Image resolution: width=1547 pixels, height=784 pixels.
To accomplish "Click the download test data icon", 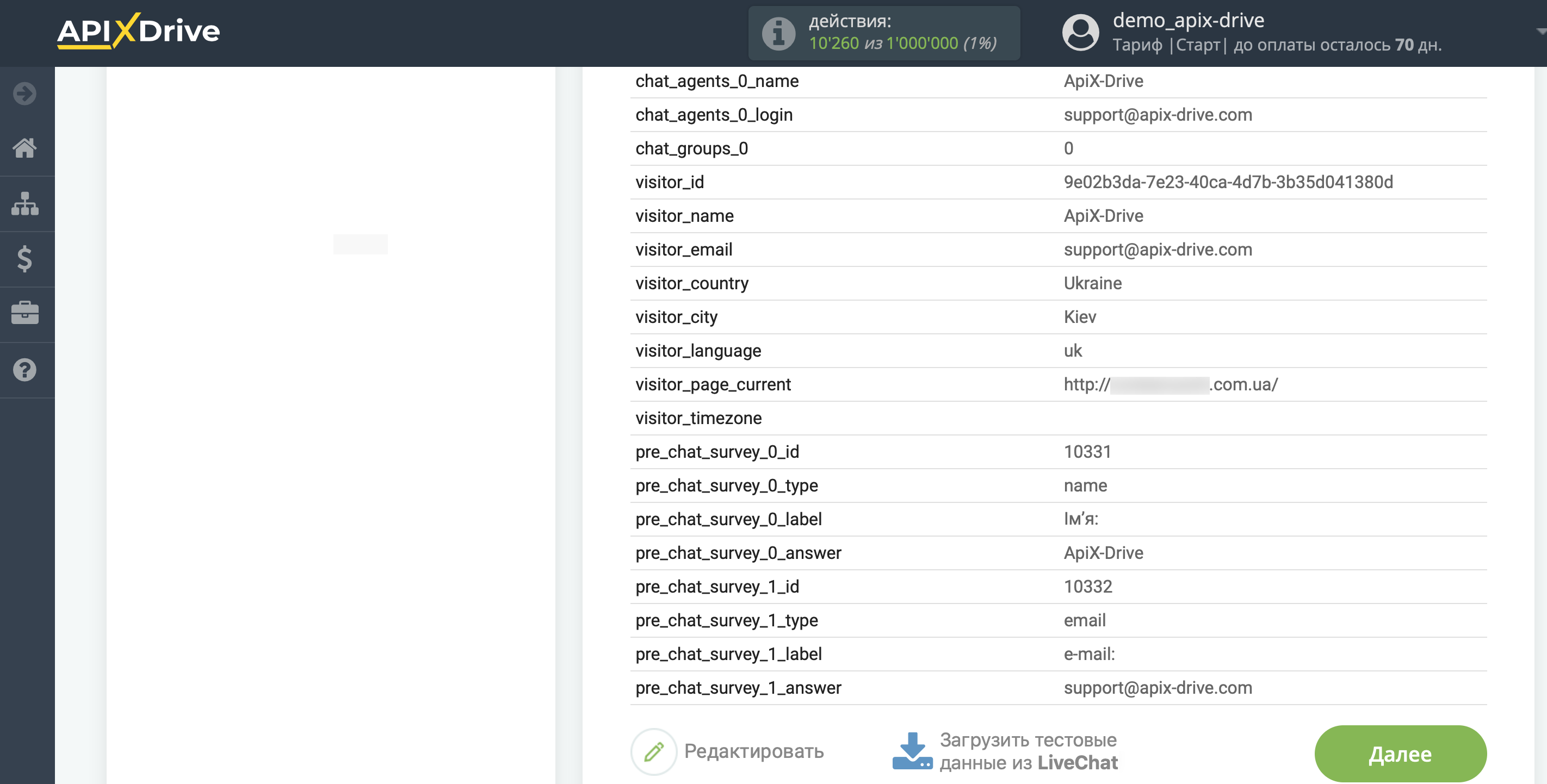I will point(912,751).
